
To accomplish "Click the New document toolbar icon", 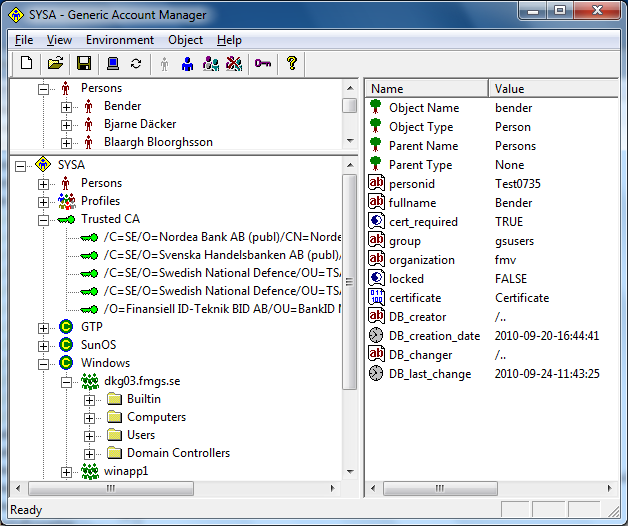I will pyautogui.click(x=27, y=64).
